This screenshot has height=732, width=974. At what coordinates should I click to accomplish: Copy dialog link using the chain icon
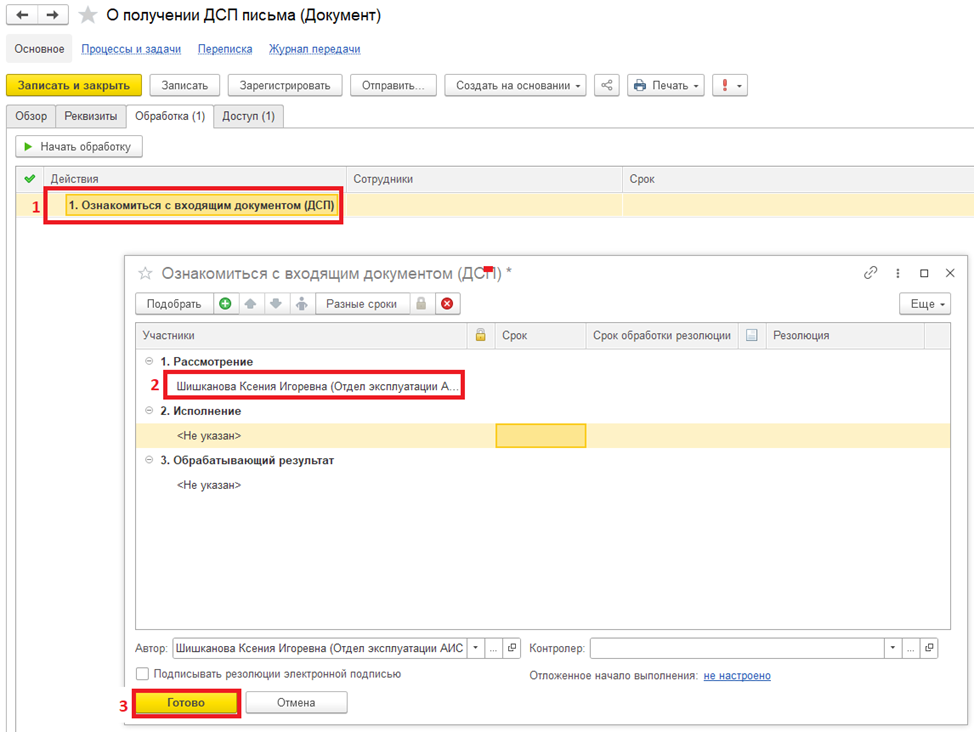tap(870, 273)
